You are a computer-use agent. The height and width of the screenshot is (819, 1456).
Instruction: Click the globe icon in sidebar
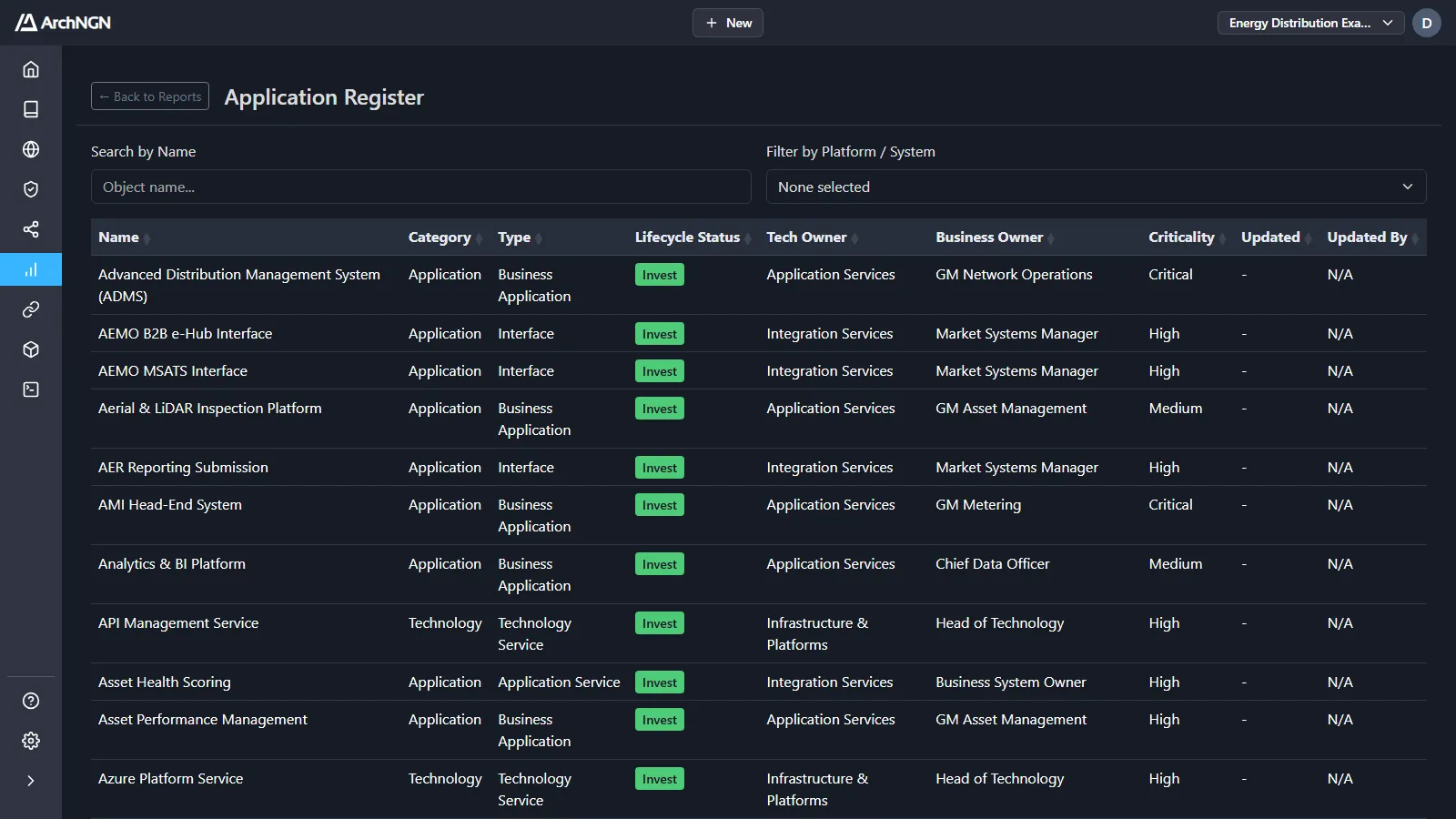point(31,149)
